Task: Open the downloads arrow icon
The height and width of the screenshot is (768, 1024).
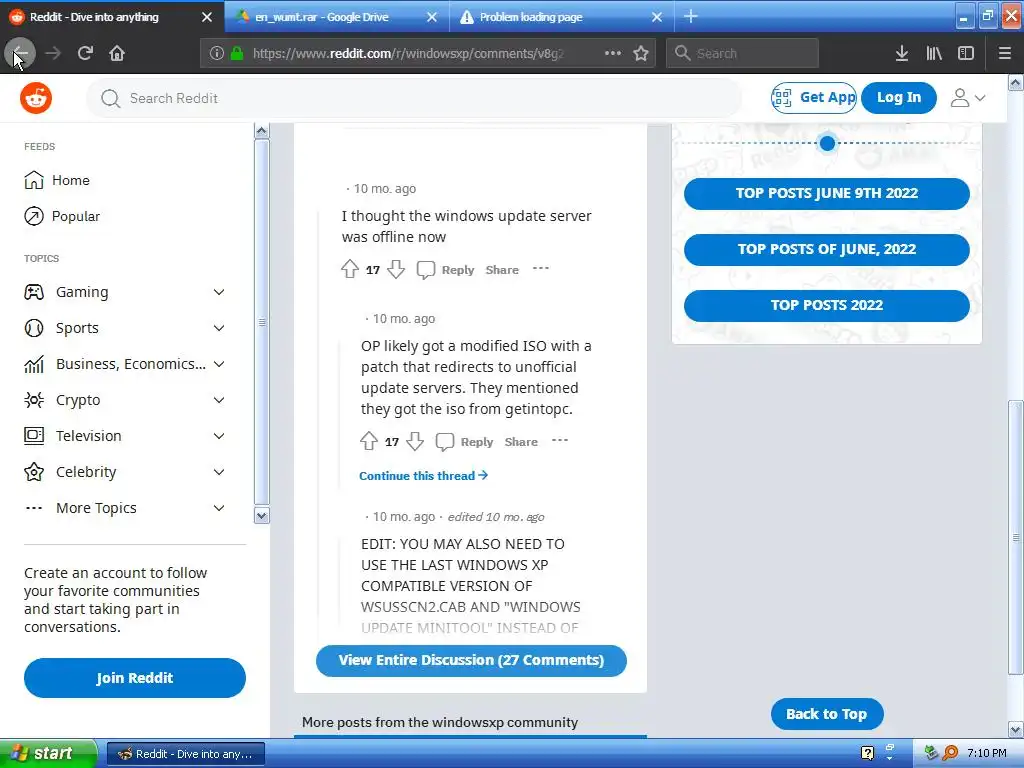Action: (902, 53)
